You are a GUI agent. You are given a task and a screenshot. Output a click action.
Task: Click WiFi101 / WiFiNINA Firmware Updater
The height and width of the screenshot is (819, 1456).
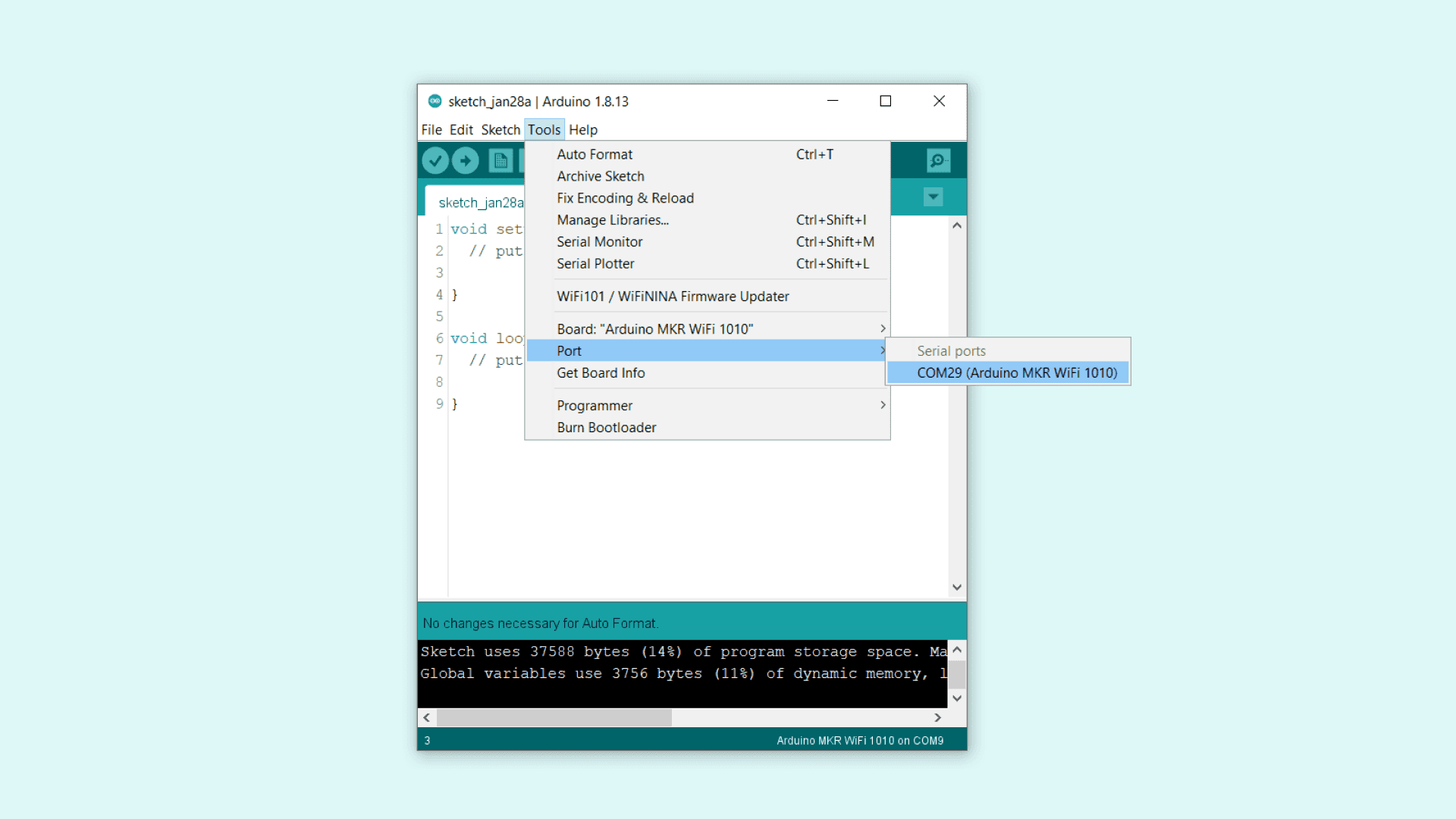[x=673, y=297]
